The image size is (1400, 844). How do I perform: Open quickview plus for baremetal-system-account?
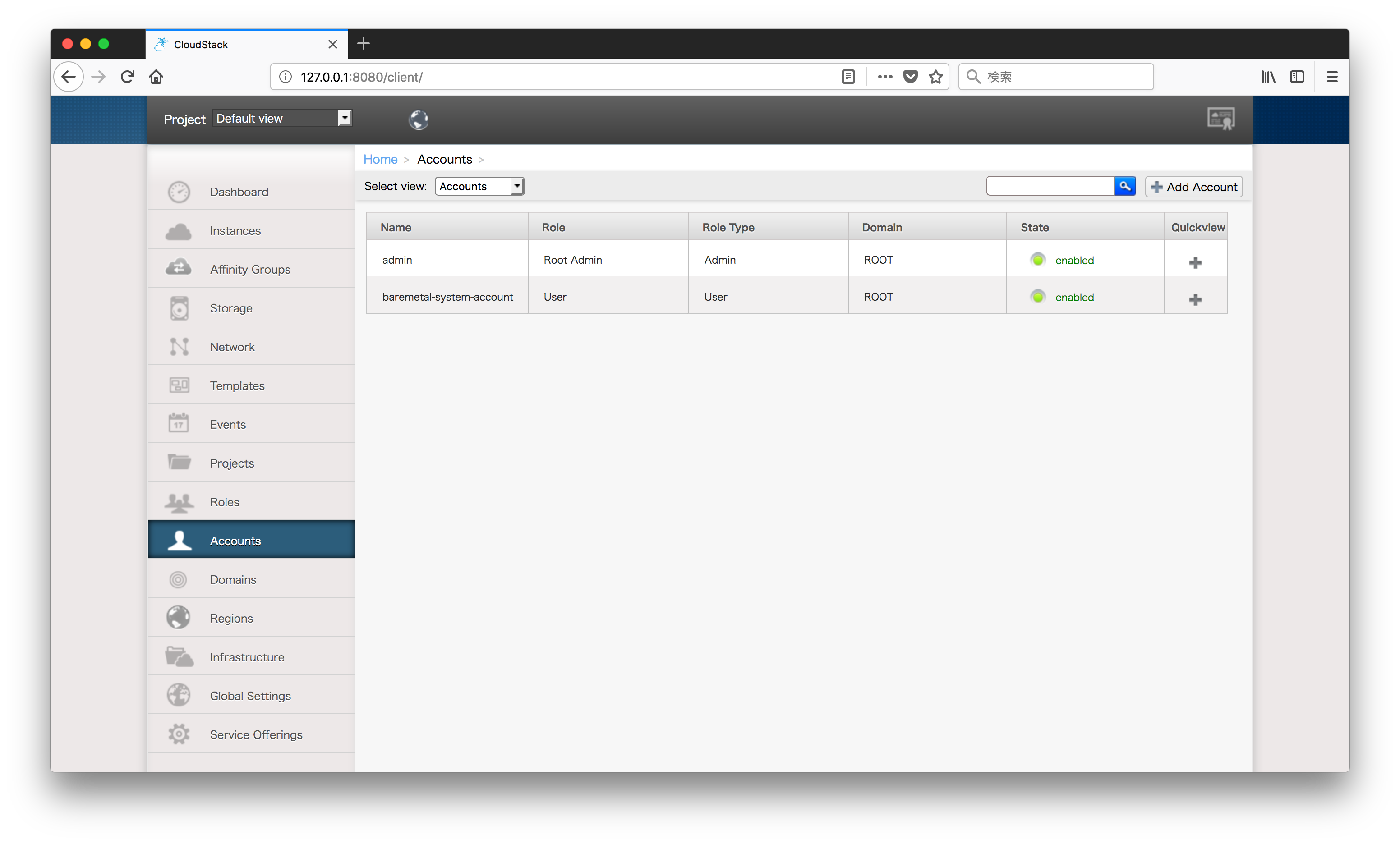1195,299
